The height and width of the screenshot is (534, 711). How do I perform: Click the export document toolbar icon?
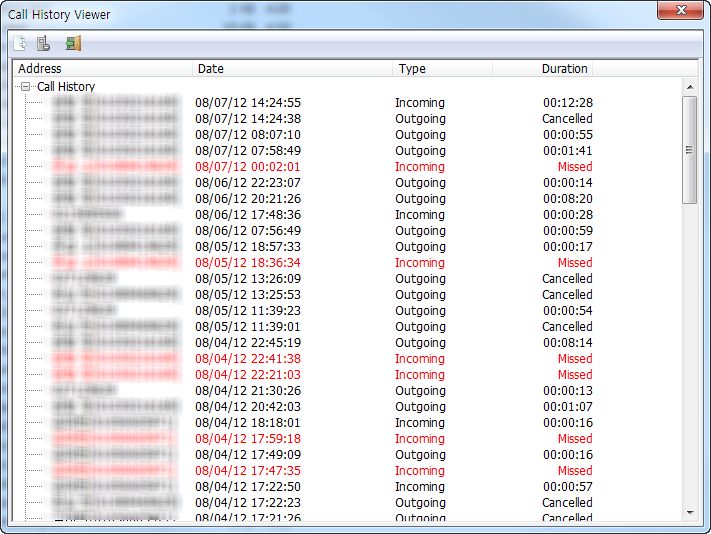[x=19, y=44]
